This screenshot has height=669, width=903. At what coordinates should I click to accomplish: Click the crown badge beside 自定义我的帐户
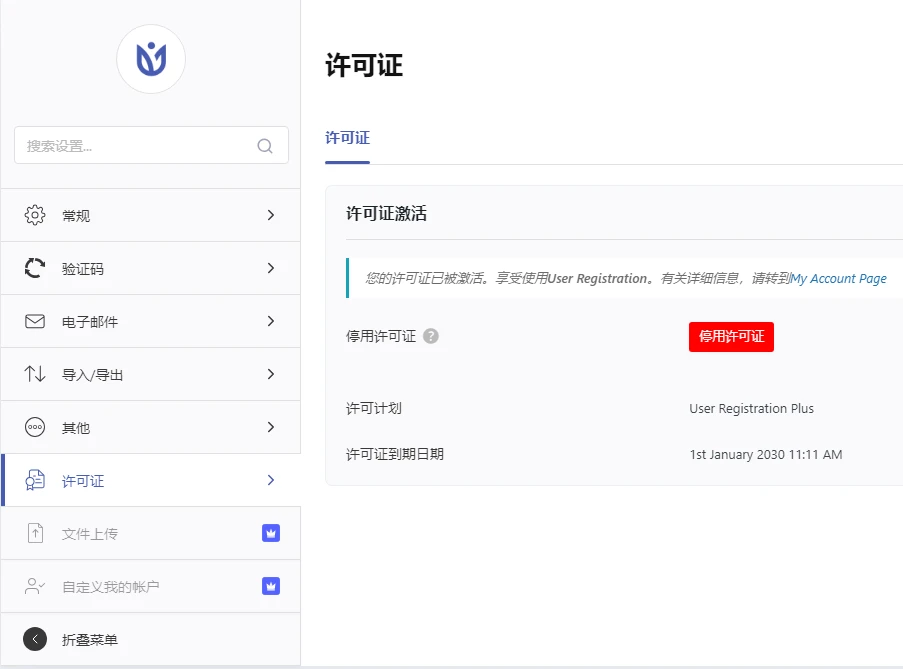(x=270, y=585)
